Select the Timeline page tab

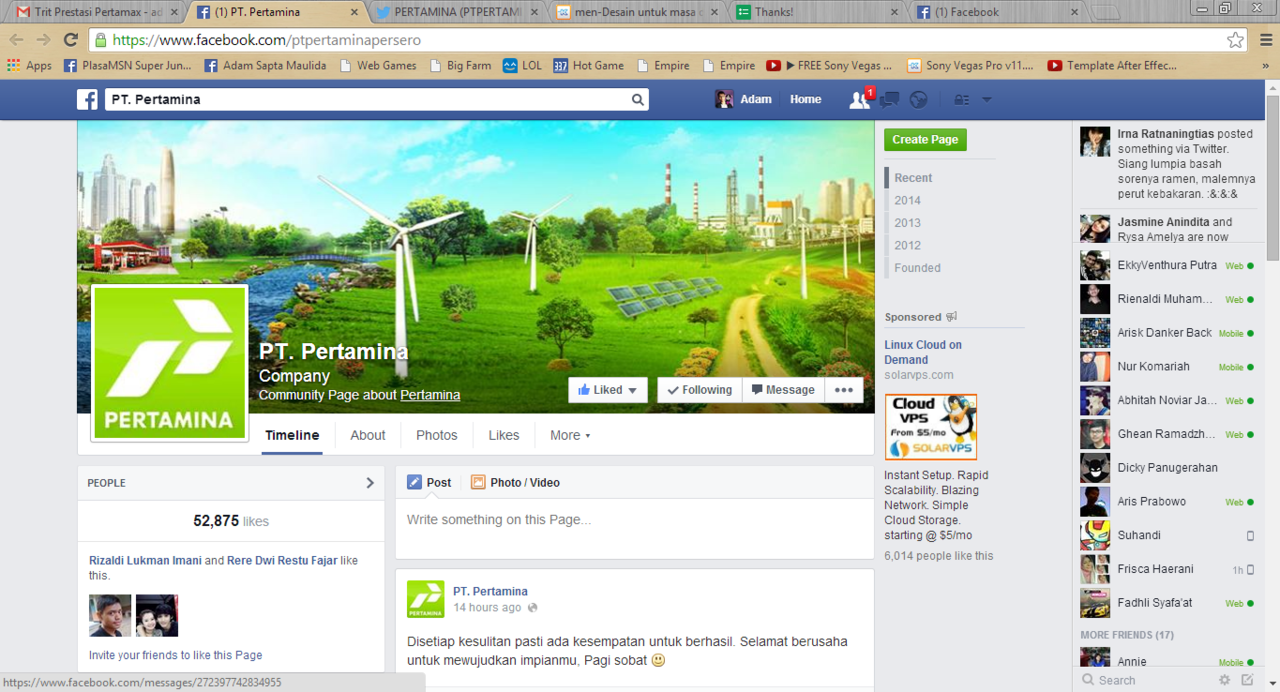(x=292, y=435)
